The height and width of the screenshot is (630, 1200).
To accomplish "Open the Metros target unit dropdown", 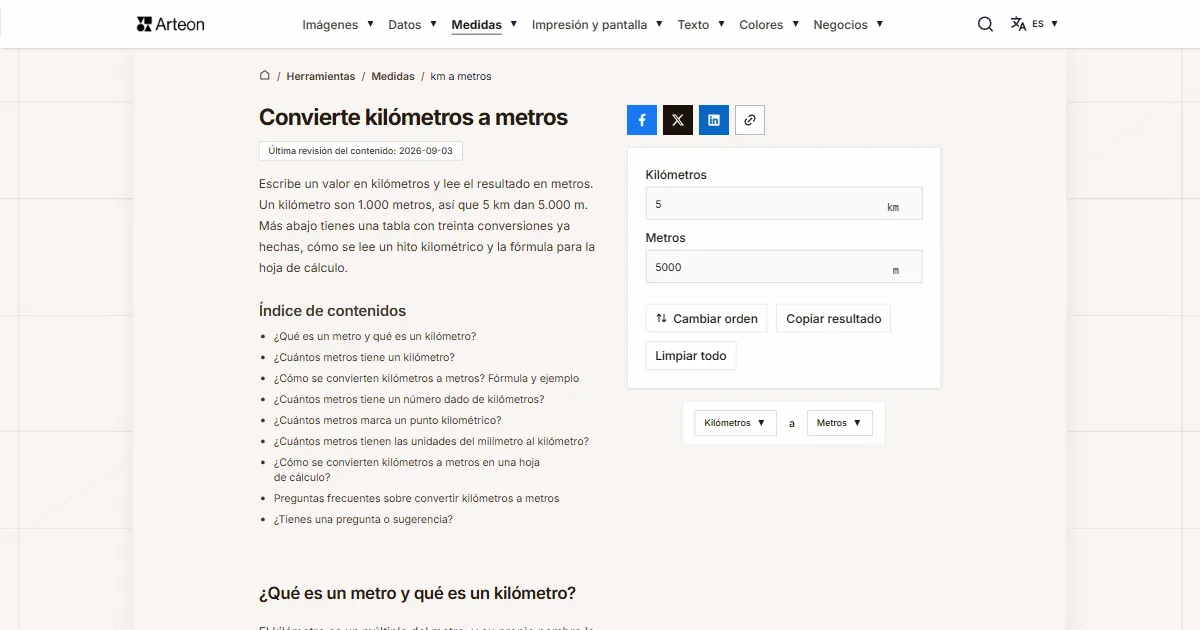I will [x=839, y=423].
